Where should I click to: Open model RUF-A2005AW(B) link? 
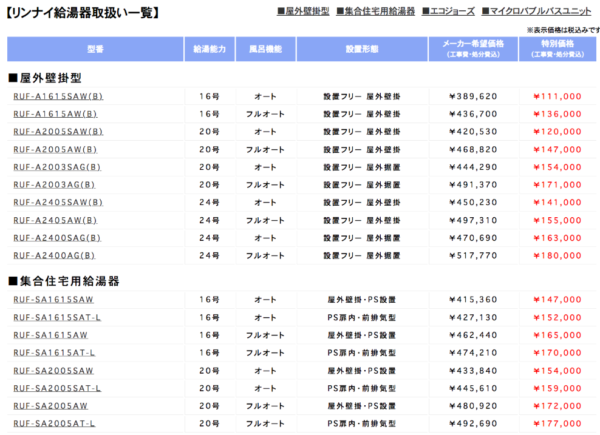[55, 150]
